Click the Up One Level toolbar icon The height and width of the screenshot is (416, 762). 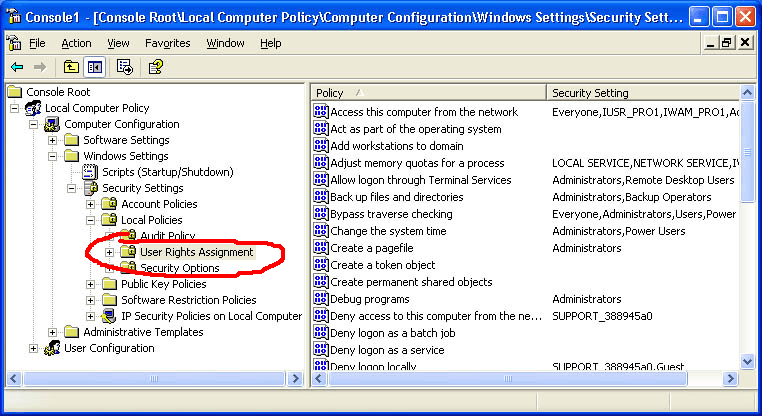pos(71,67)
